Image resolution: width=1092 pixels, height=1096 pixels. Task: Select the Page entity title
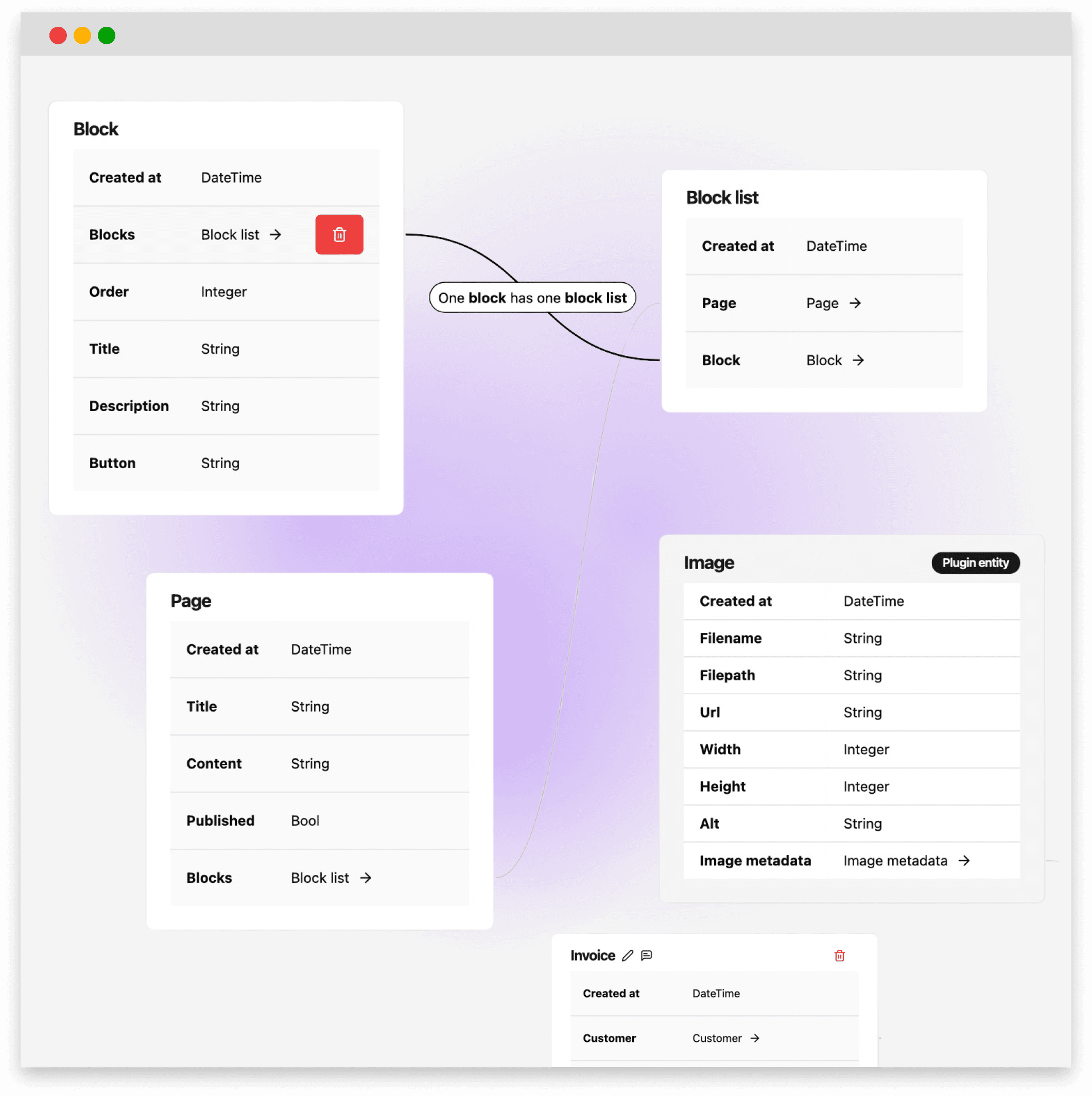point(191,601)
